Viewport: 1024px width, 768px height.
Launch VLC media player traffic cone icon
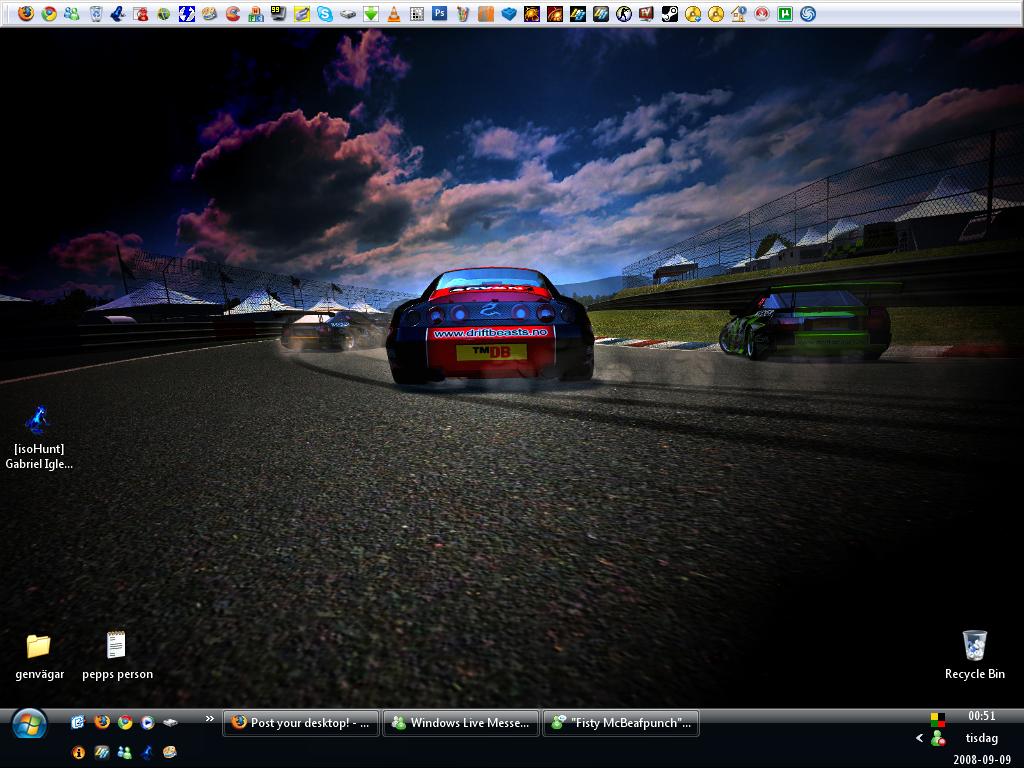tap(394, 13)
